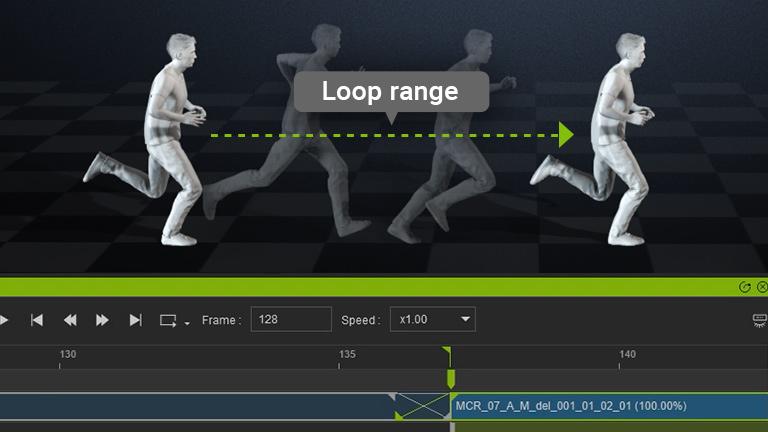Screen dimensions: 768x432
Task: Click the play button at toolbar left edge
Action: 4,320
